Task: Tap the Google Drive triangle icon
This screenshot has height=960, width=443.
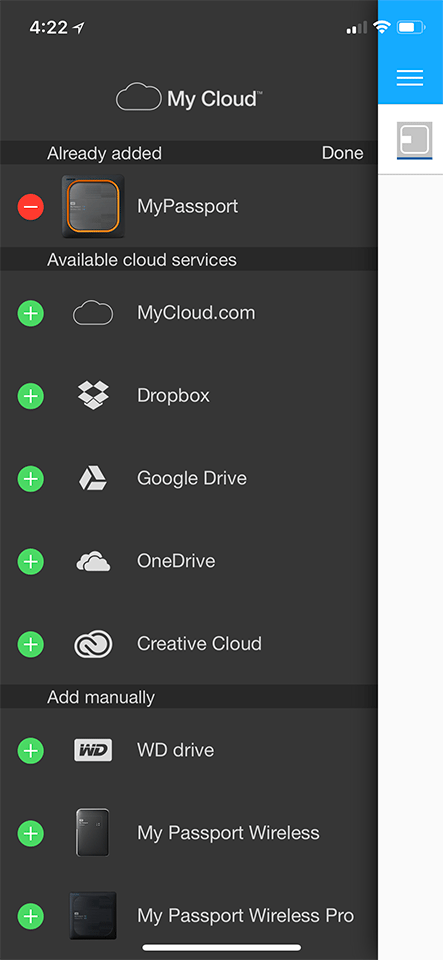Action: point(93,478)
